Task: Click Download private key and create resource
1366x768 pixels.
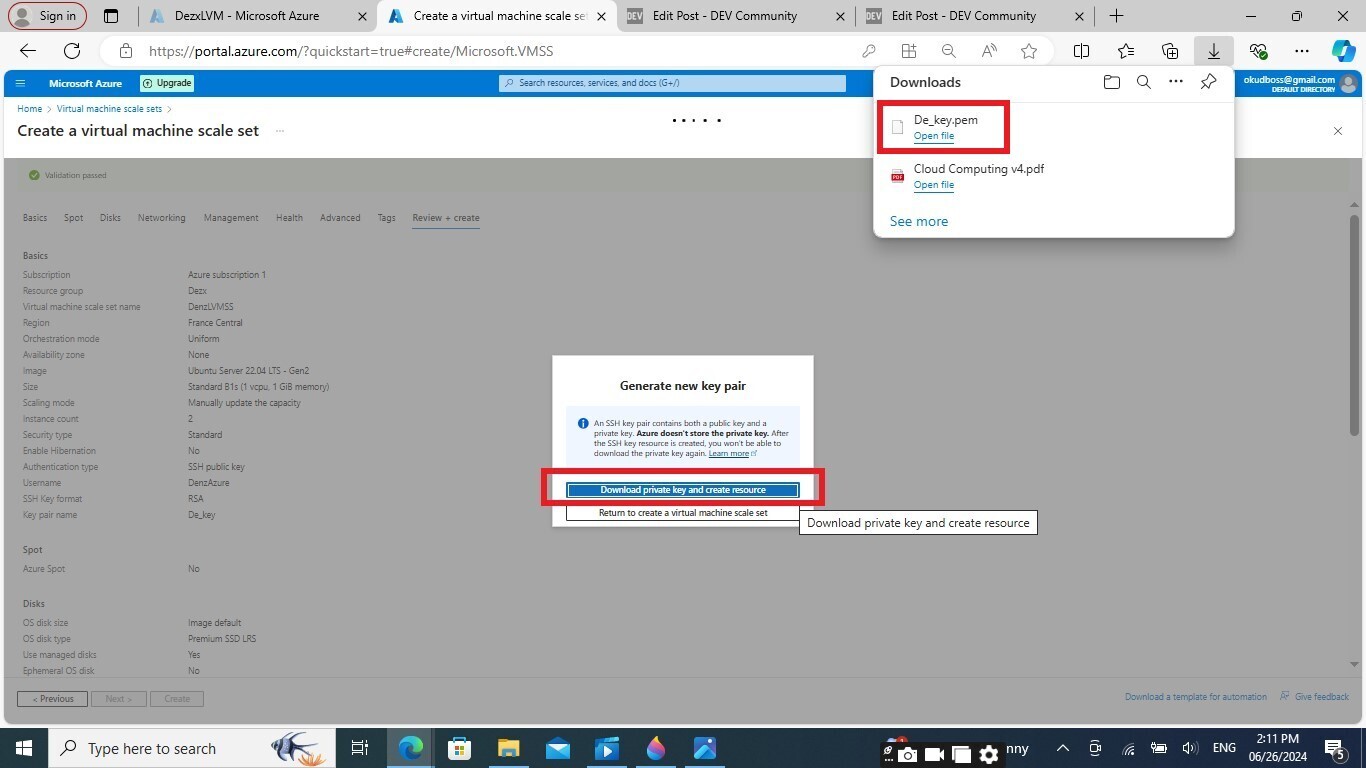Action: click(683, 490)
